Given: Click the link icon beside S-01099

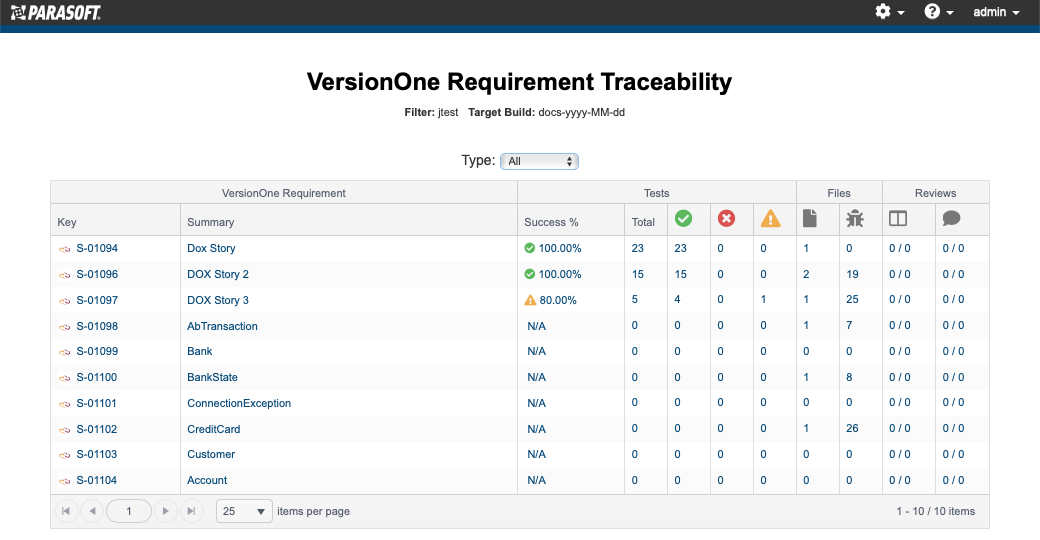Looking at the screenshot, I should click(x=64, y=352).
